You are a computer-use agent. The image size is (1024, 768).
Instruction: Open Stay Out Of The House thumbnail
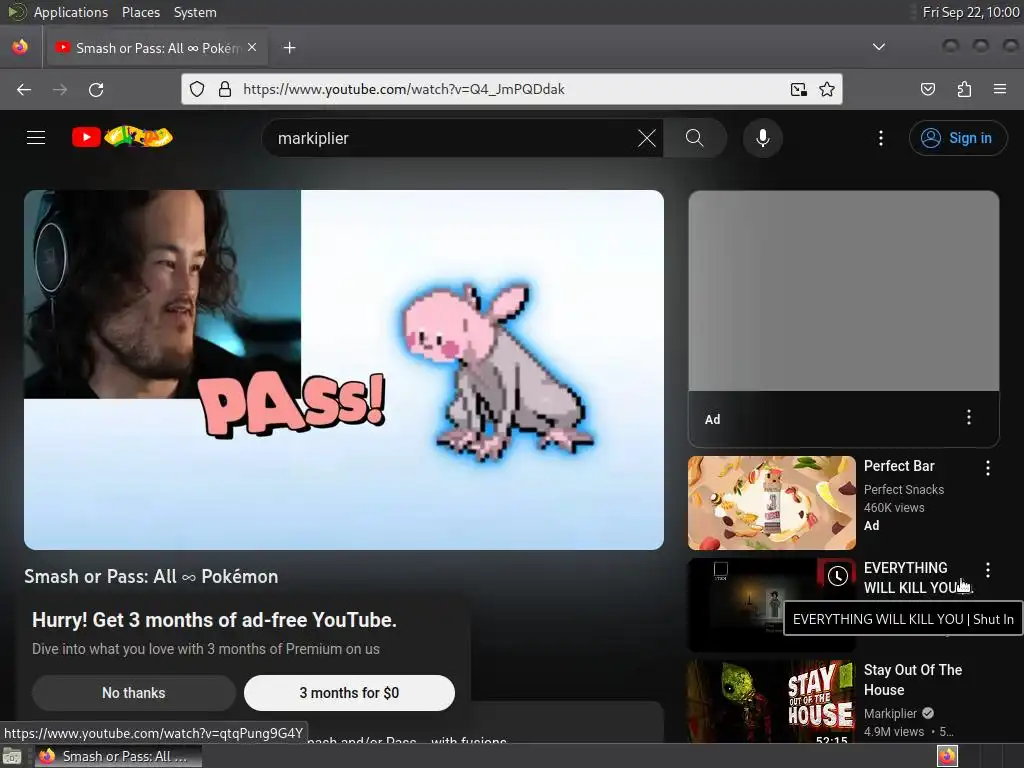pyautogui.click(x=772, y=702)
